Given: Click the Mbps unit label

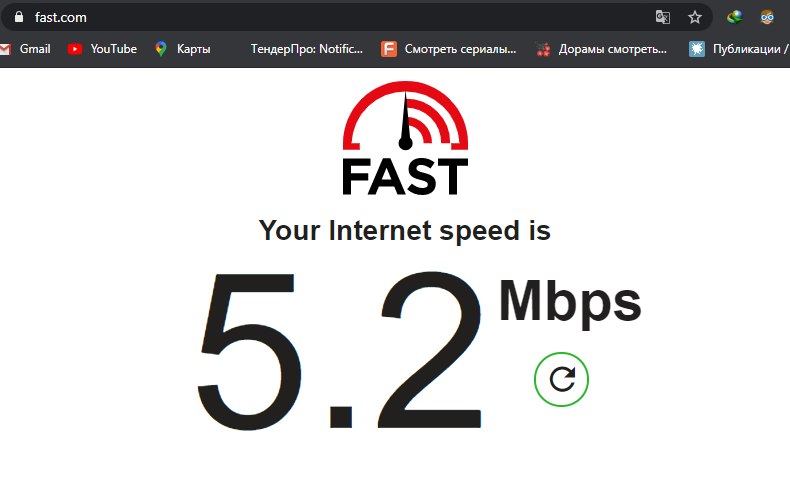Looking at the screenshot, I should 570,303.
